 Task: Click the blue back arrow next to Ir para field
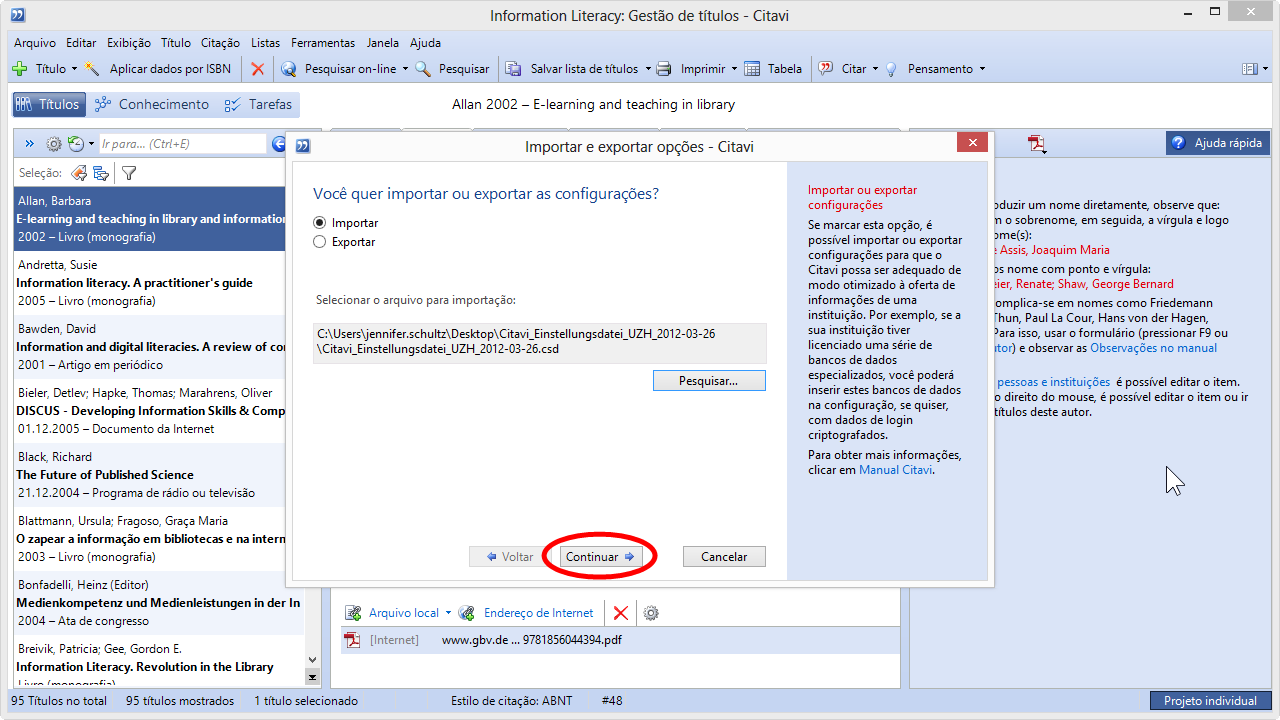pyautogui.click(x=279, y=144)
